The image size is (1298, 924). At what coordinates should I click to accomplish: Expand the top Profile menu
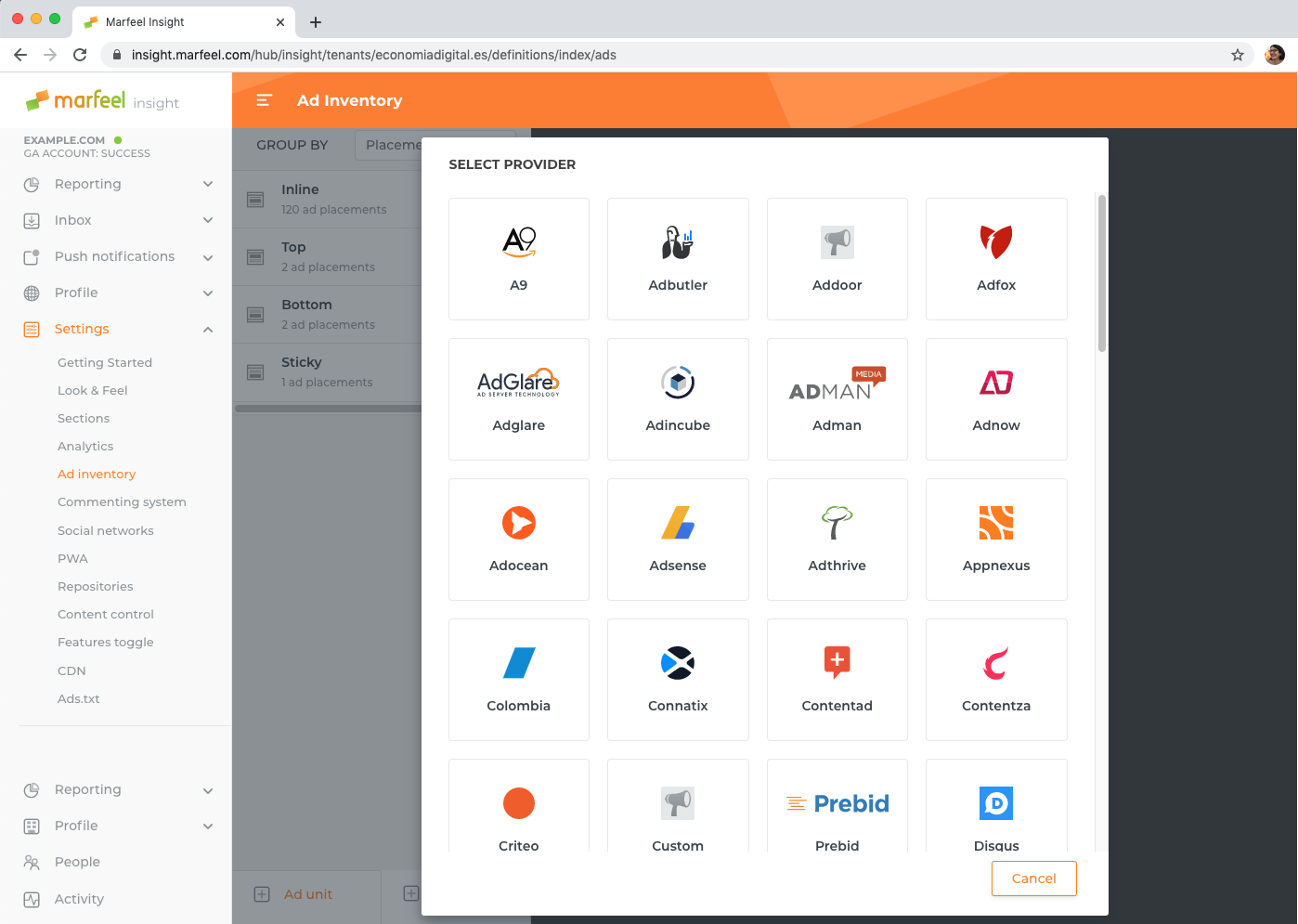click(119, 293)
